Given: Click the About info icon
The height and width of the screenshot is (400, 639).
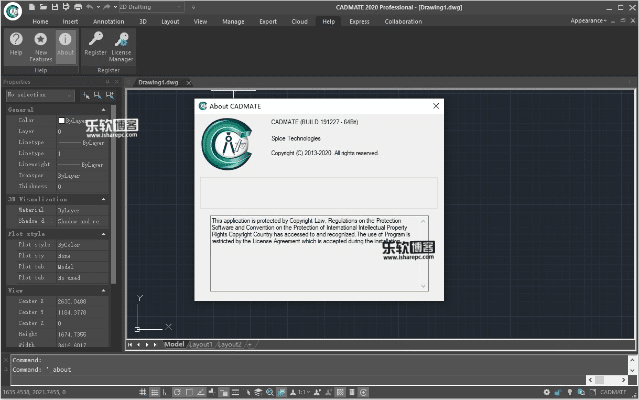Looking at the screenshot, I should 65,41.
